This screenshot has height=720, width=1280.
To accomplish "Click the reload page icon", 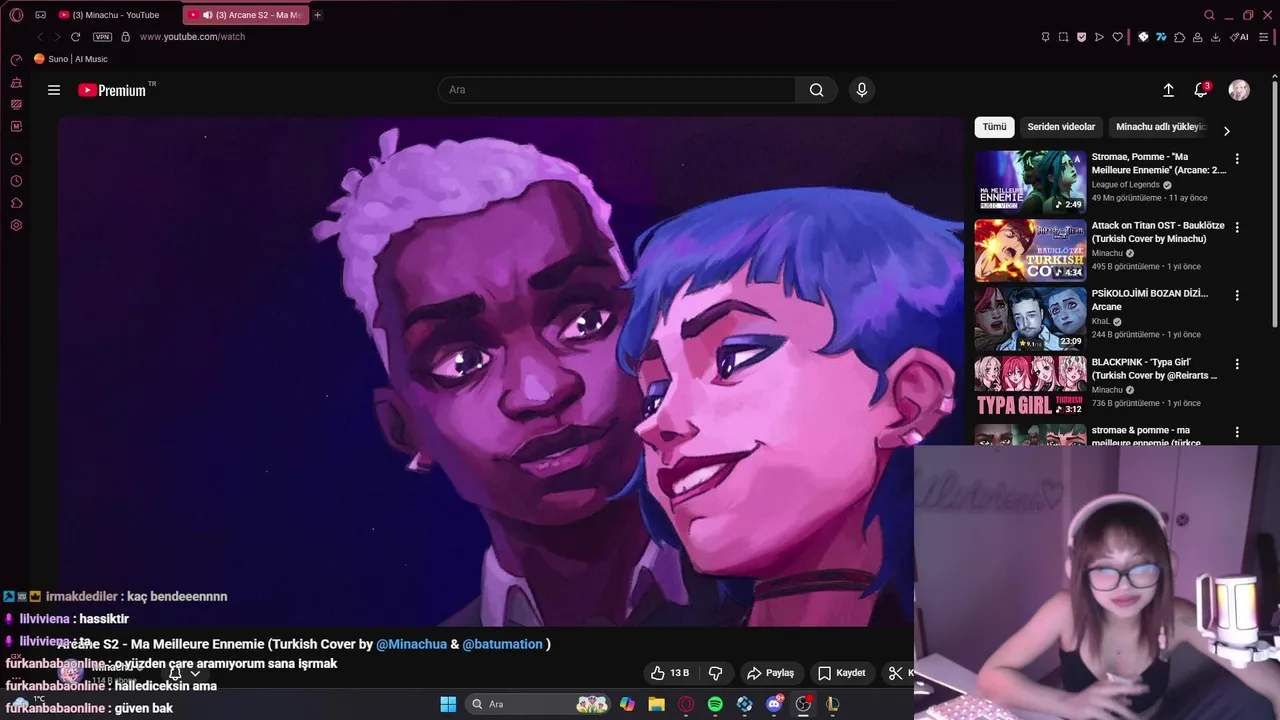I will tap(75, 37).
